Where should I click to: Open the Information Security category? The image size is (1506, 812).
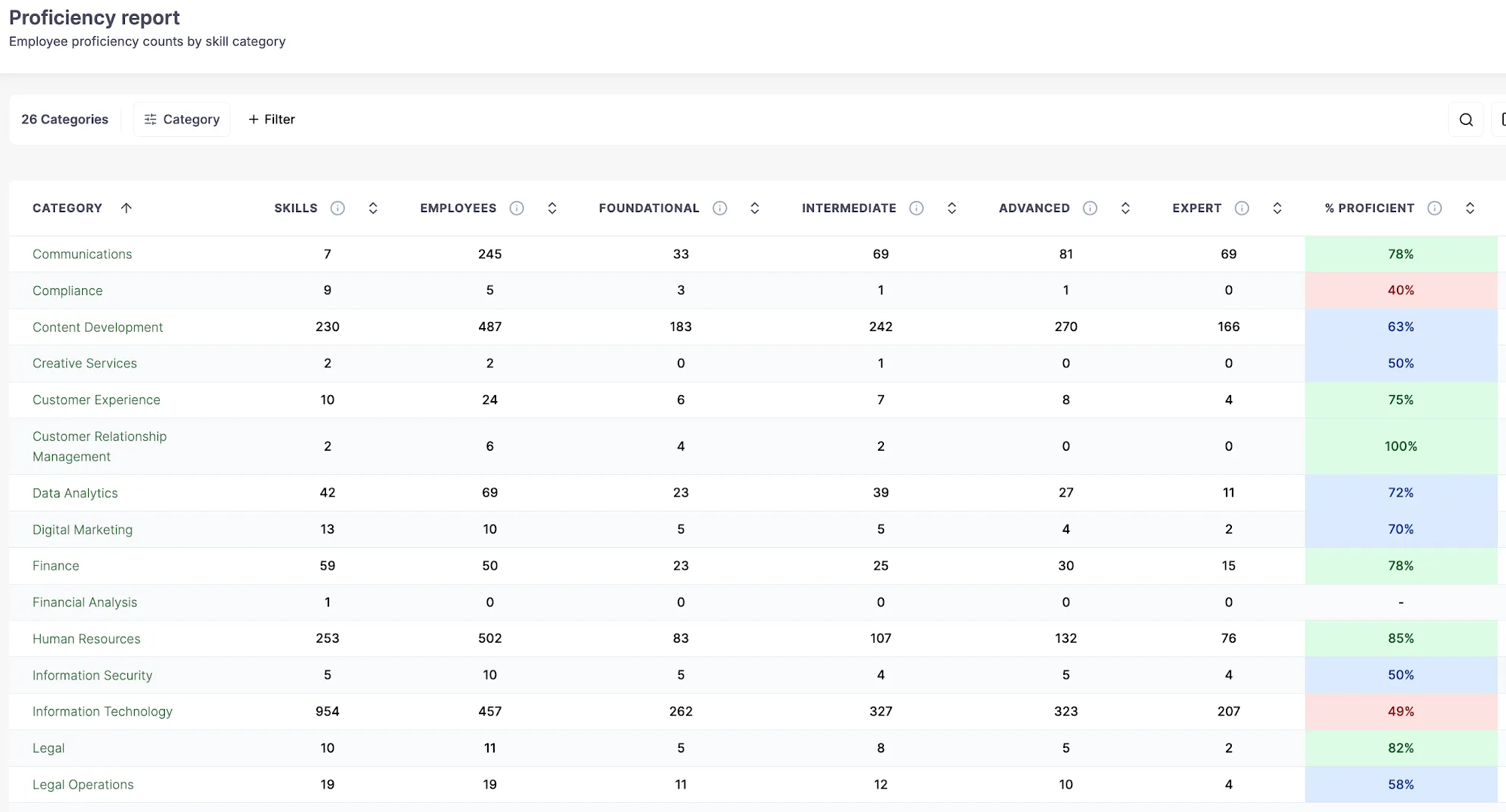tap(92, 675)
